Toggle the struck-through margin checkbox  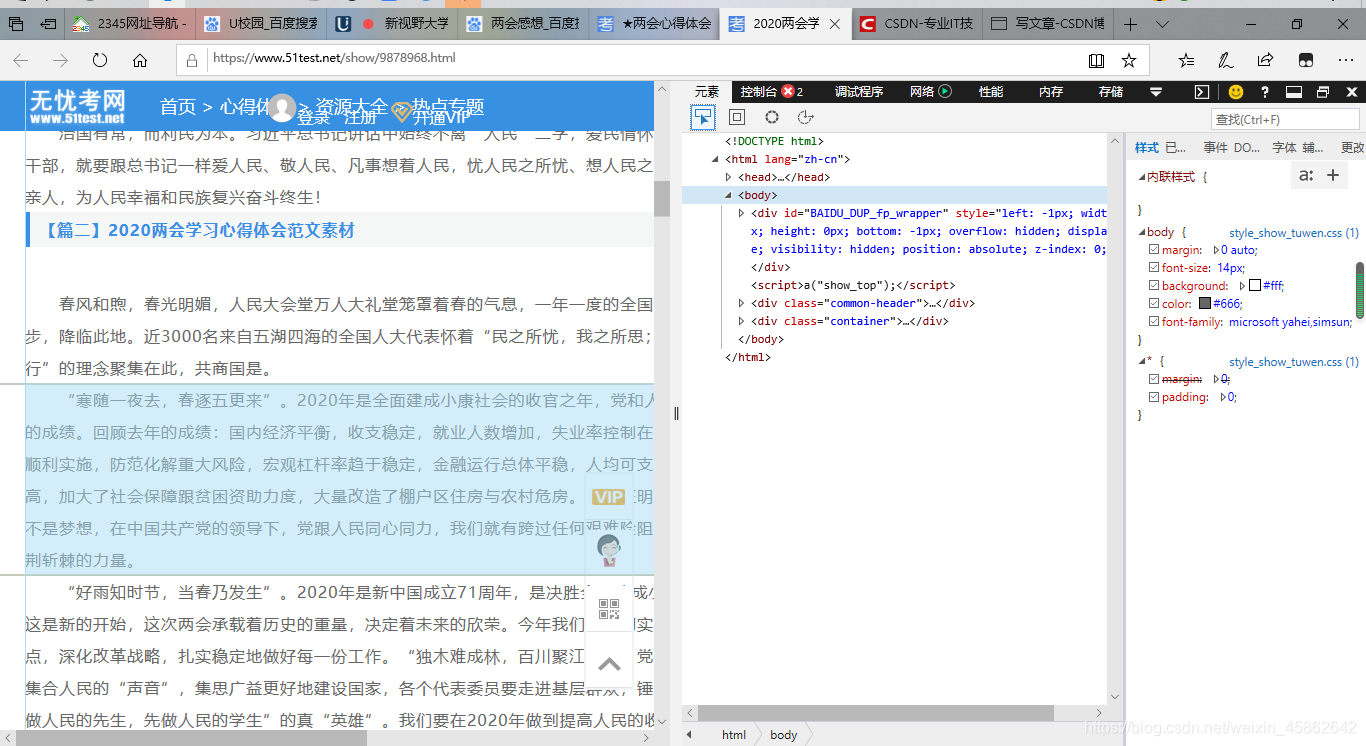pos(1154,380)
